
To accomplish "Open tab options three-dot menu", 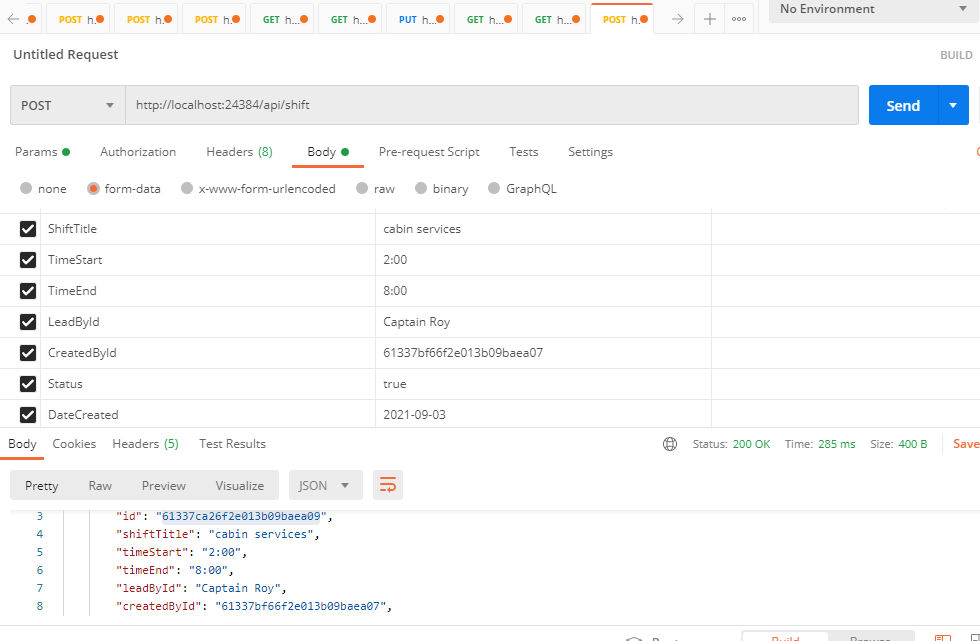I will [x=739, y=19].
